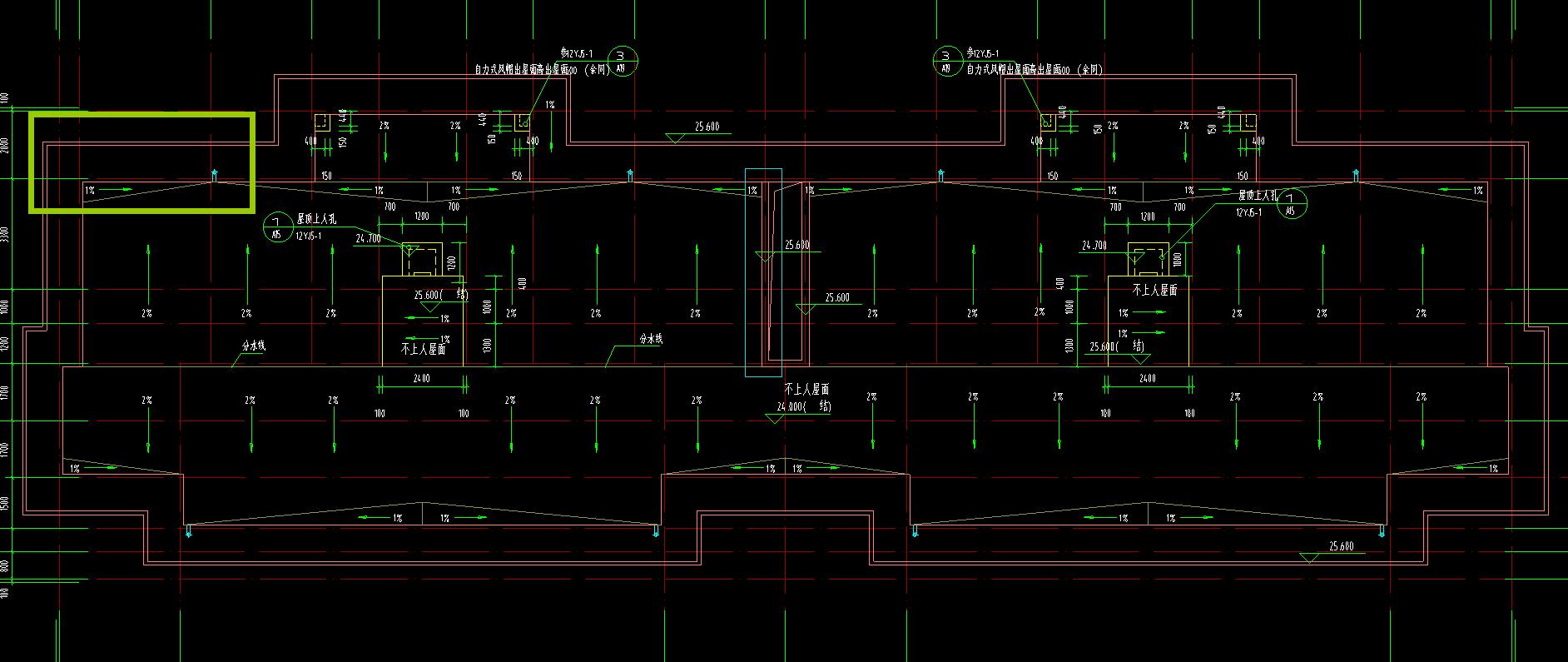
Task: Select the 25.600 elevation inside the cyan rectangle
Action: point(796,245)
